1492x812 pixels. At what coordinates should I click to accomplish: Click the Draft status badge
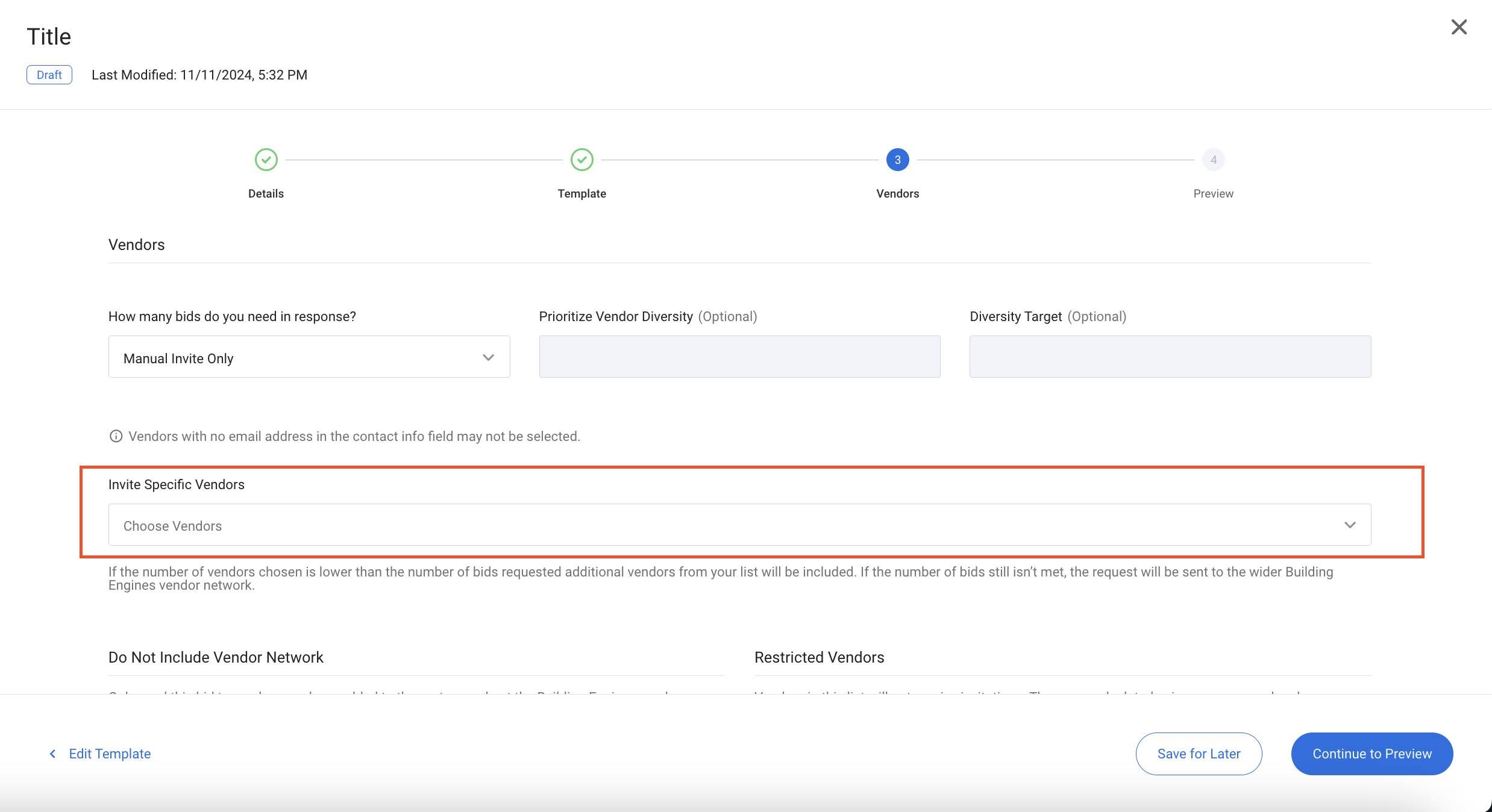[x=49, y=75]
